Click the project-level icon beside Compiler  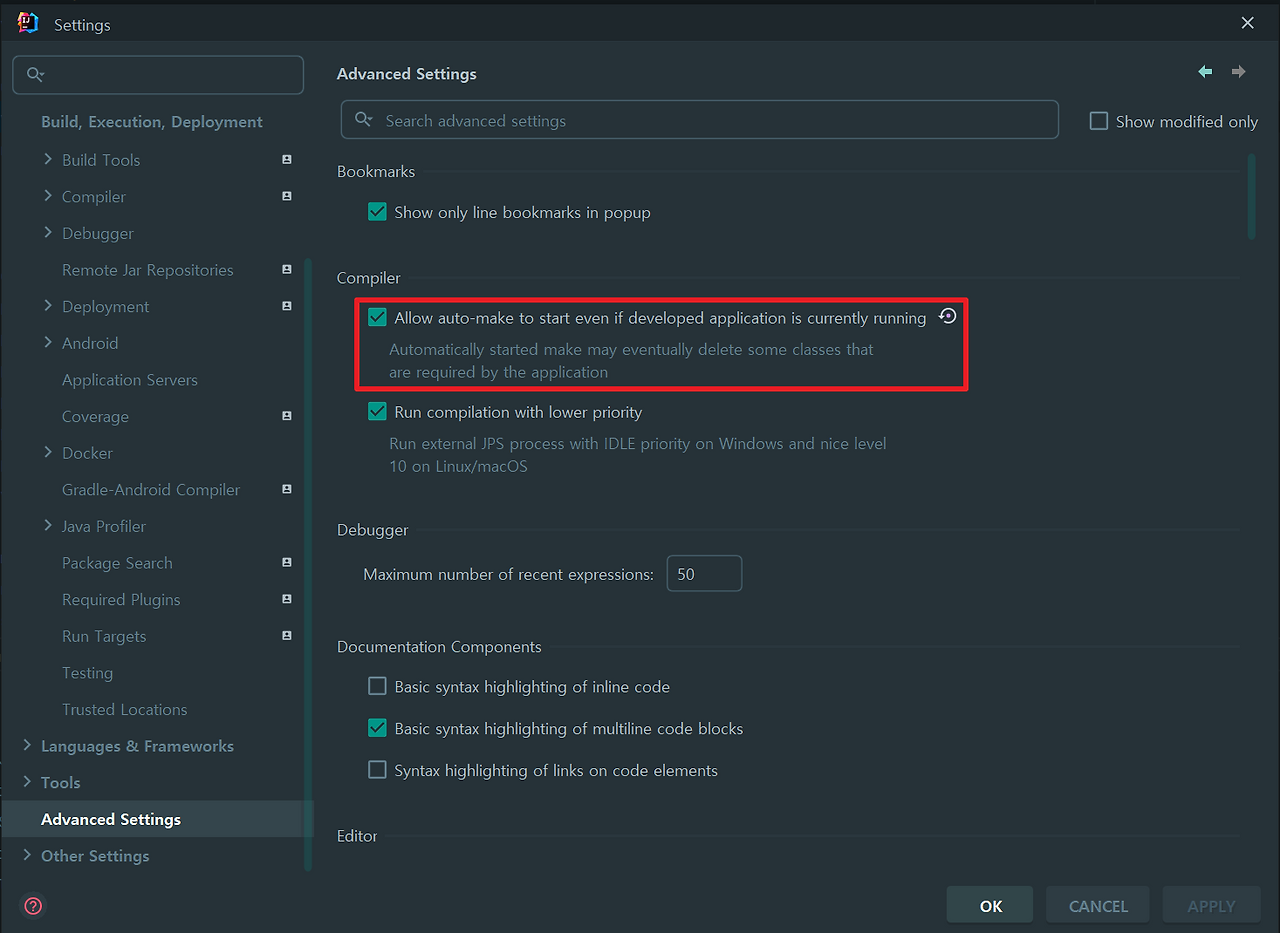click(x=287, y=196)
